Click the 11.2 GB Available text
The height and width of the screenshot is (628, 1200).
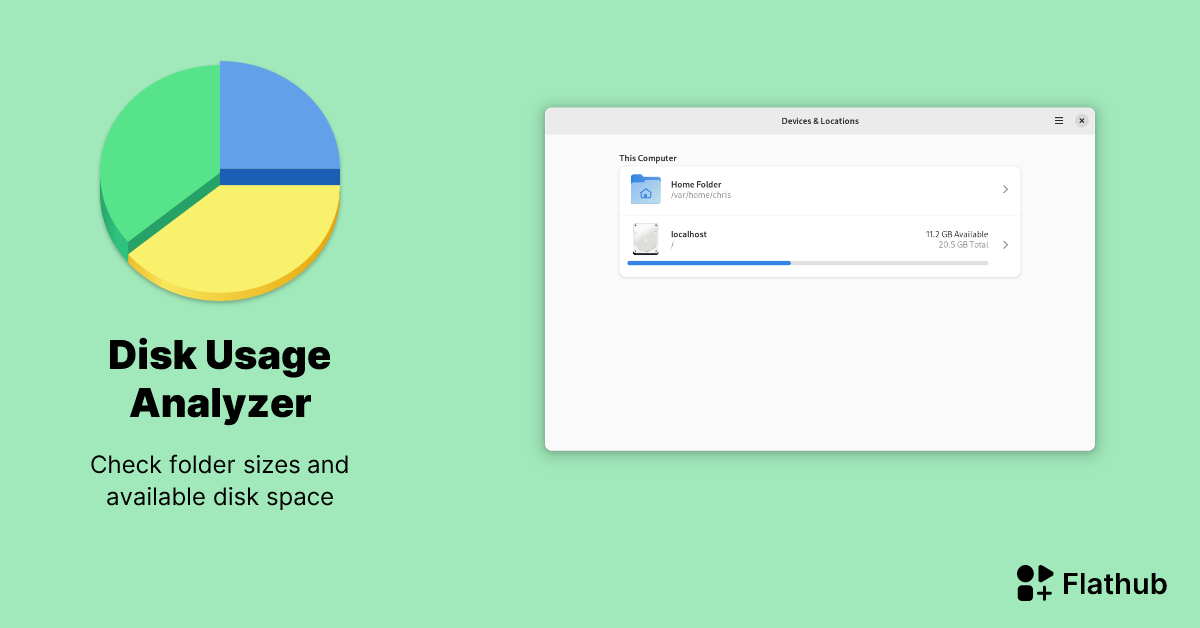(x=957, y=234)
